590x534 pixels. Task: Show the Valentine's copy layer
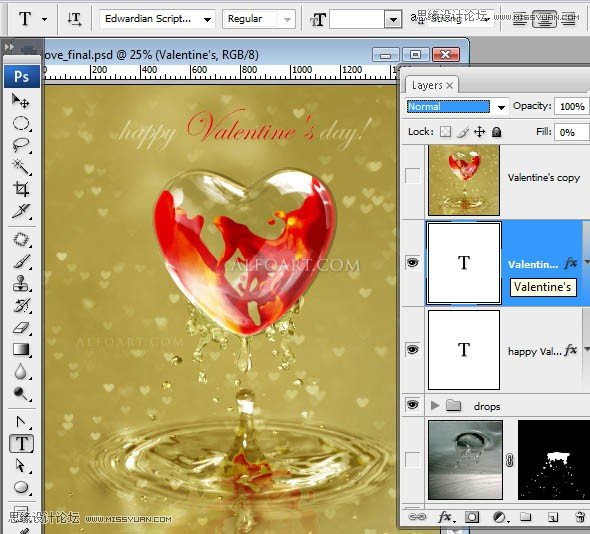click(412, 176)
